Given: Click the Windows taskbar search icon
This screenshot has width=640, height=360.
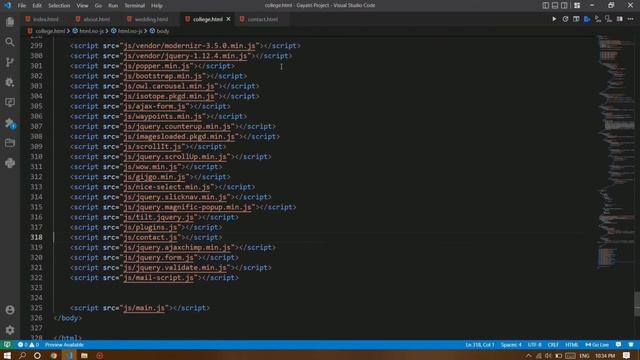Looking at the screenshot, I should tap(22, 356).
